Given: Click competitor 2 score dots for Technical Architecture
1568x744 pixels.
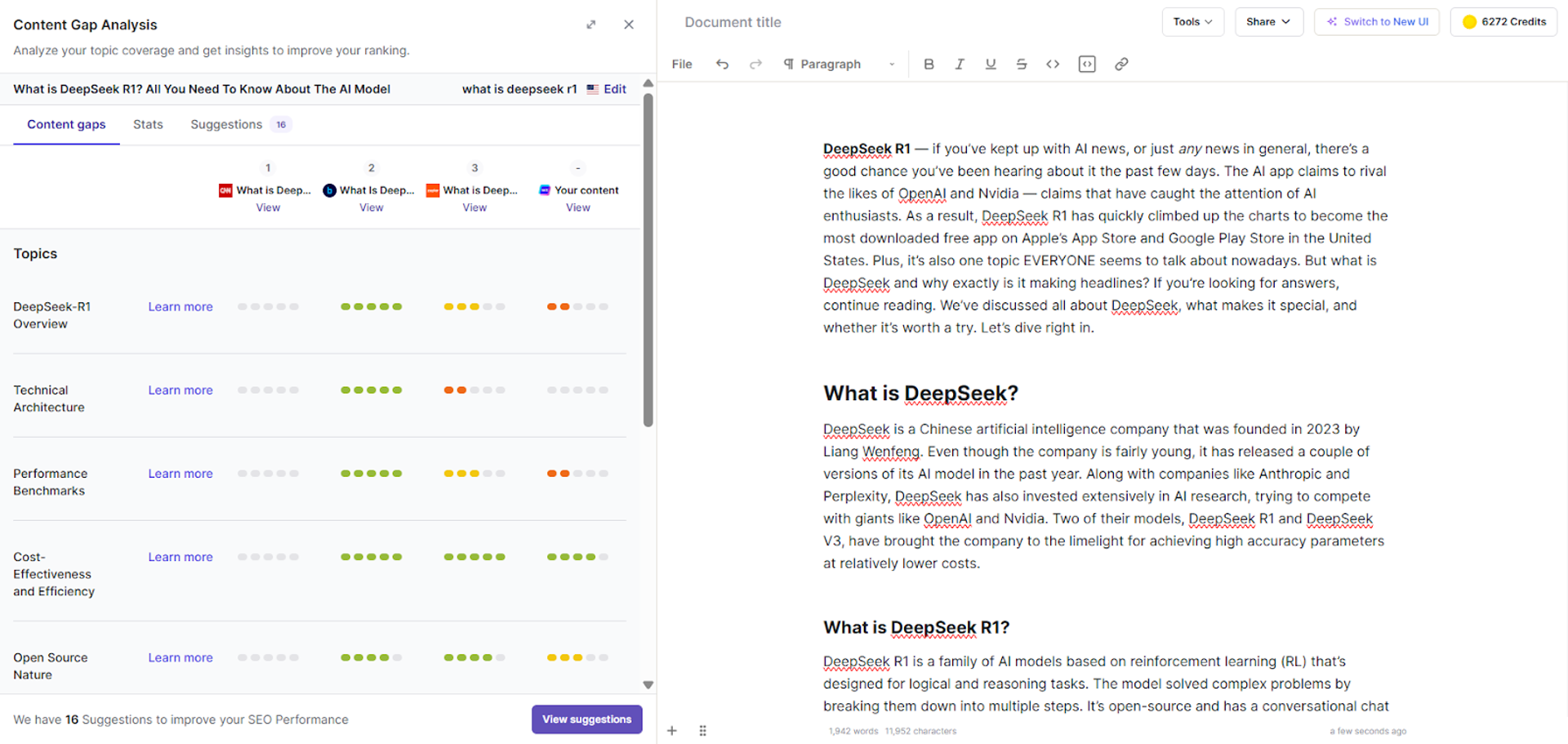Looking at the screenshot, I should pos(372,390).
